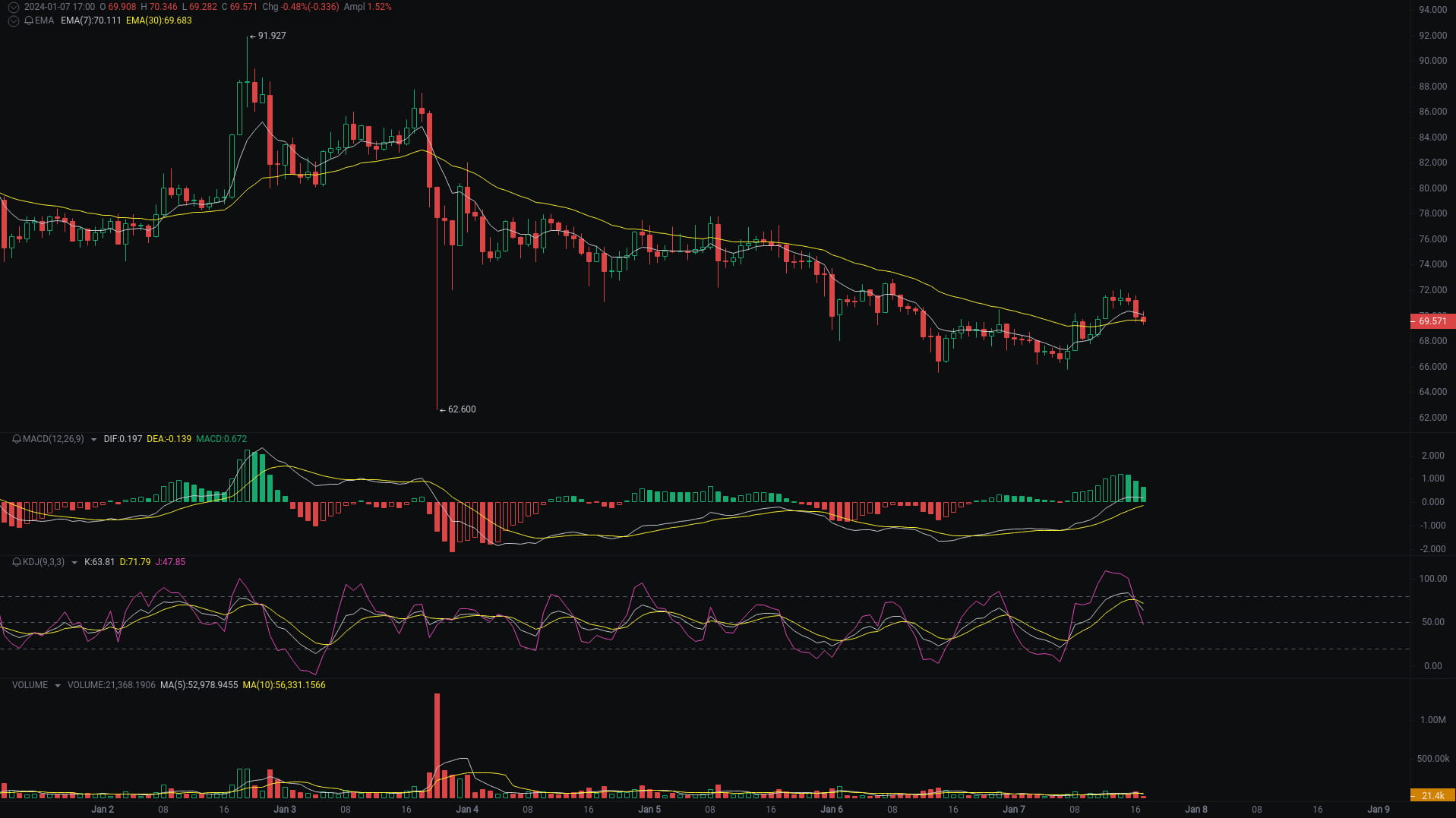This screenshot has width=1456, height=818.
Task: Click the 91.927 high price marker arrow
Action: 254,35
